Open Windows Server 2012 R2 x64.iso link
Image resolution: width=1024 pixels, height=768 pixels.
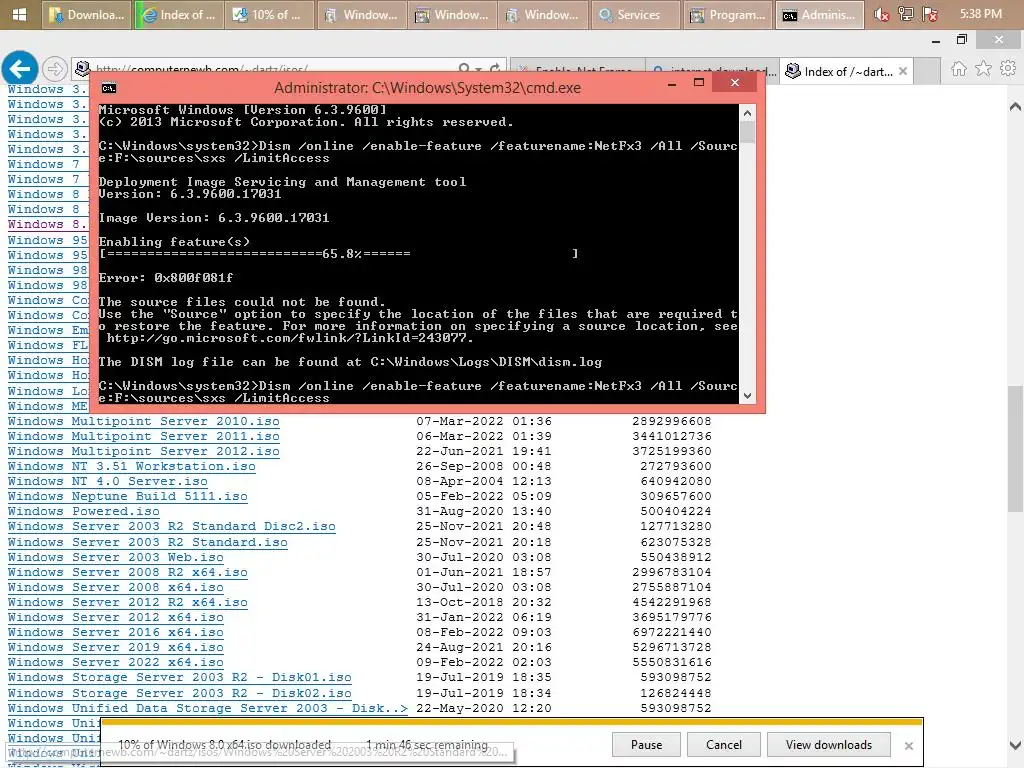click(127, 602)
